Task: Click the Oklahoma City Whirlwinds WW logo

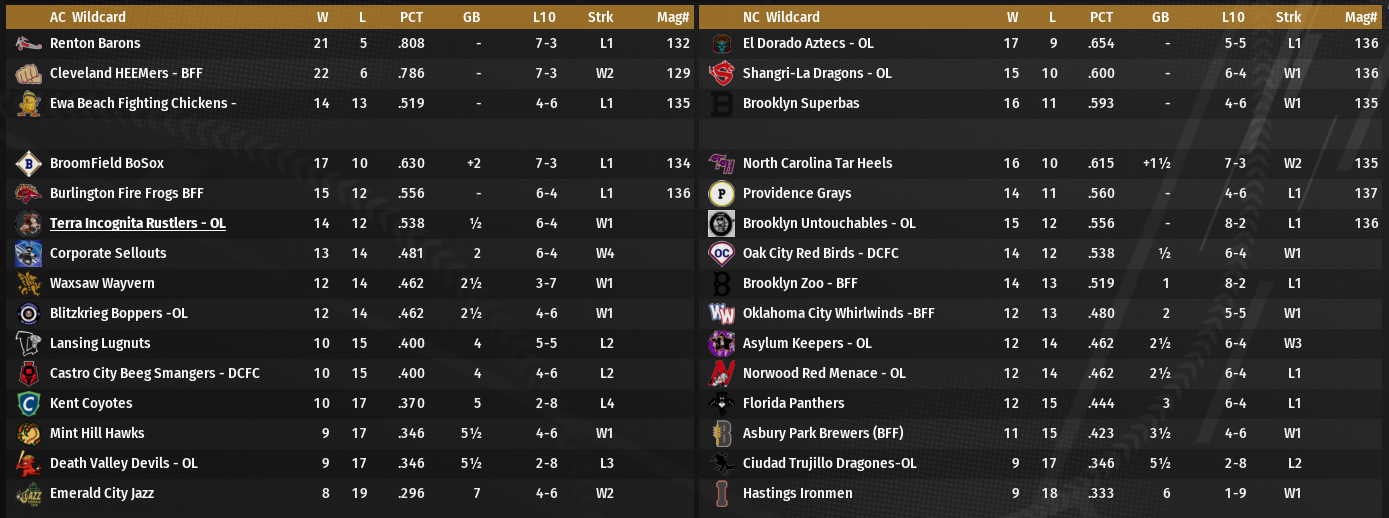Action: (721, 314)
